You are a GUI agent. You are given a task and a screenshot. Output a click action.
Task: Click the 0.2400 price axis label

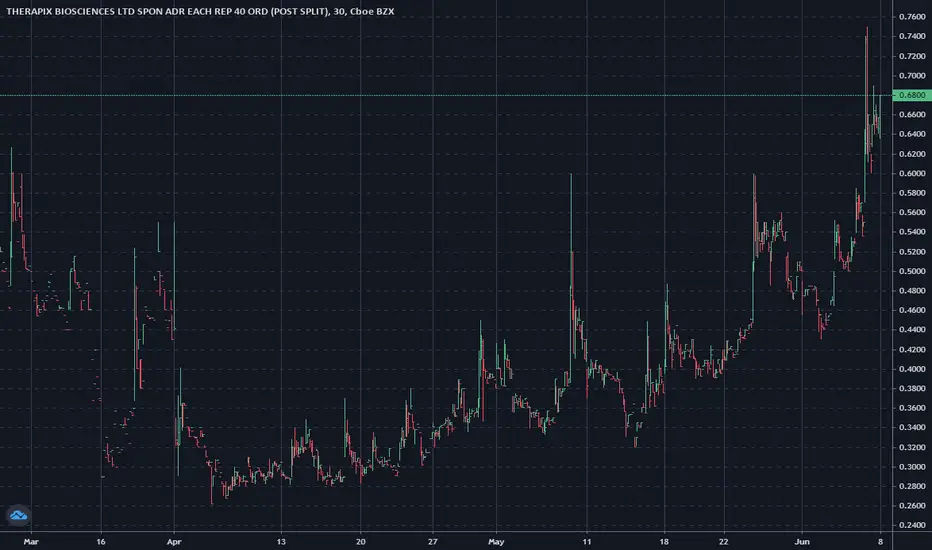pos(912,525)
